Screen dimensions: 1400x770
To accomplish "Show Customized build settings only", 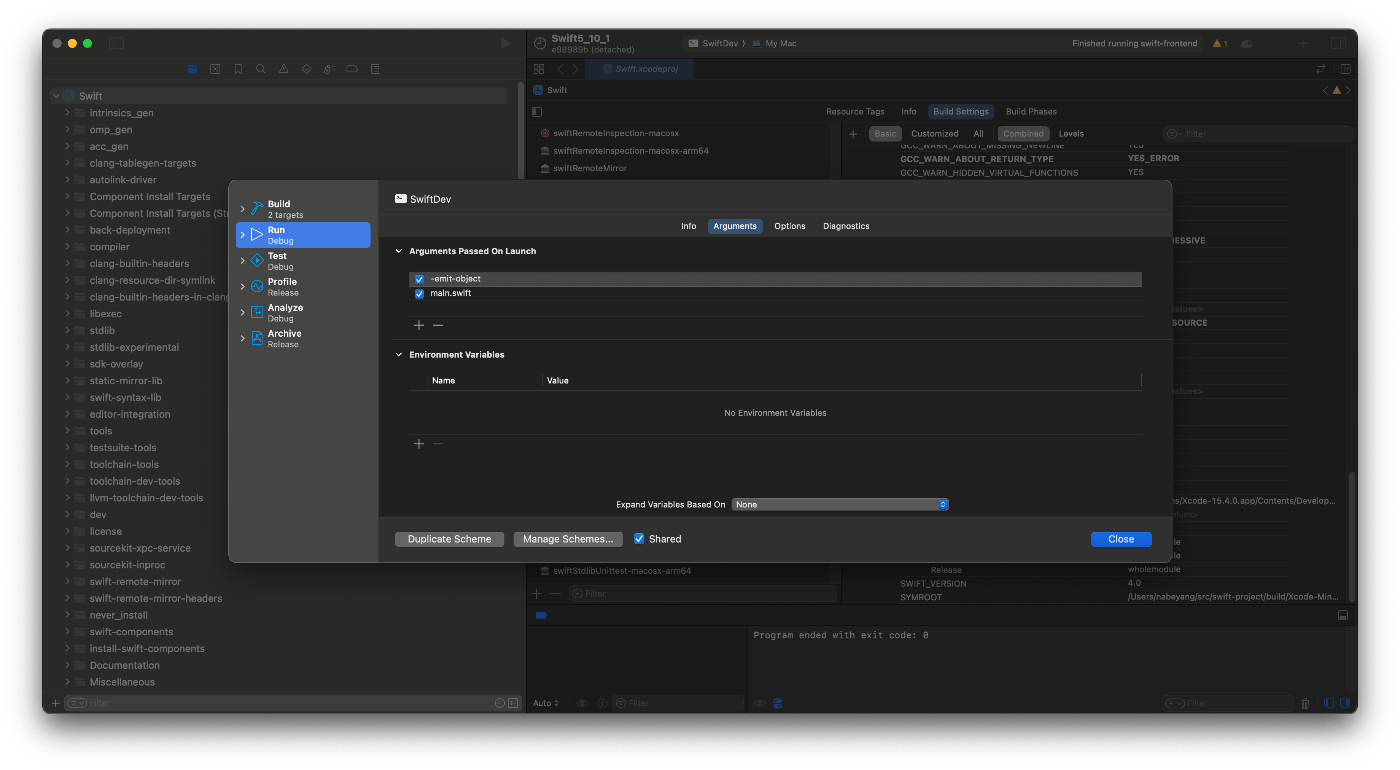I will point(935,134).
